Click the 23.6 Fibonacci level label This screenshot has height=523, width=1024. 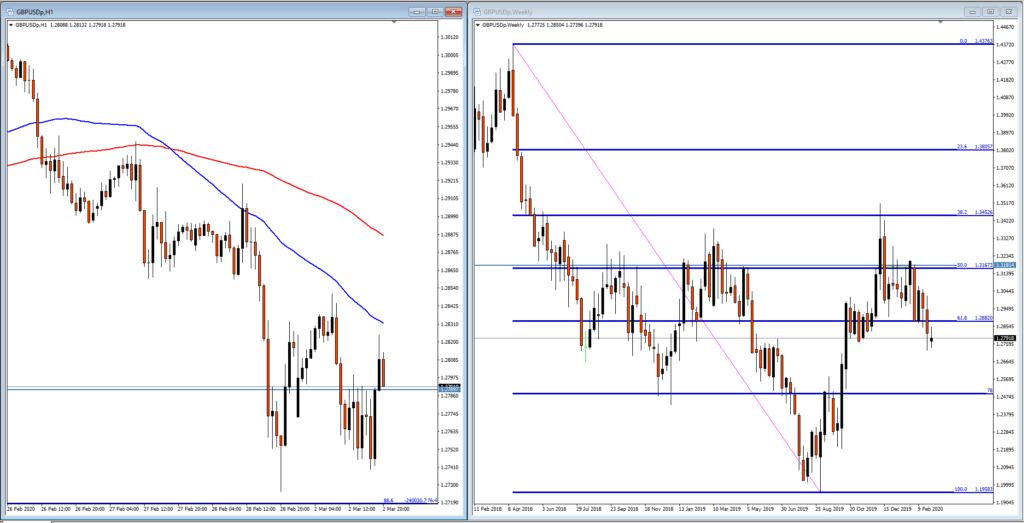pyautogui.click(x=976, y=146)
